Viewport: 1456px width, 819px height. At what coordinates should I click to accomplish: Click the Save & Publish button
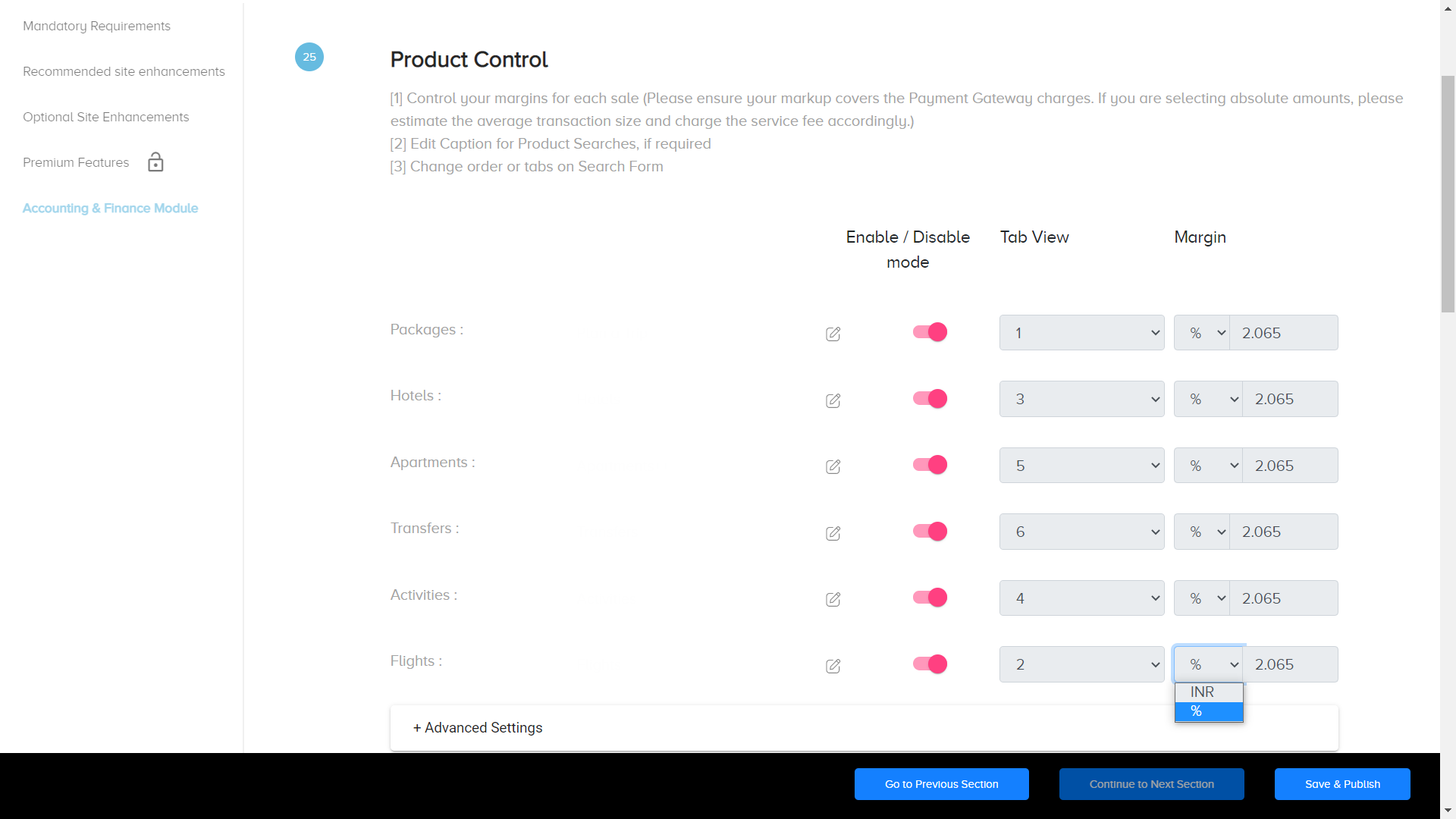click(1342, 784)
